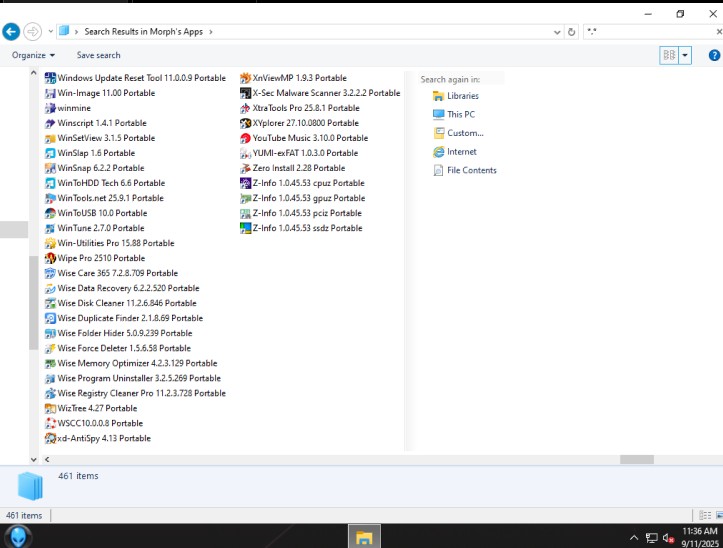Open recent locations dropdown beside Forward
The height and width of the screenshot is (548, 723).
(51, 32)
